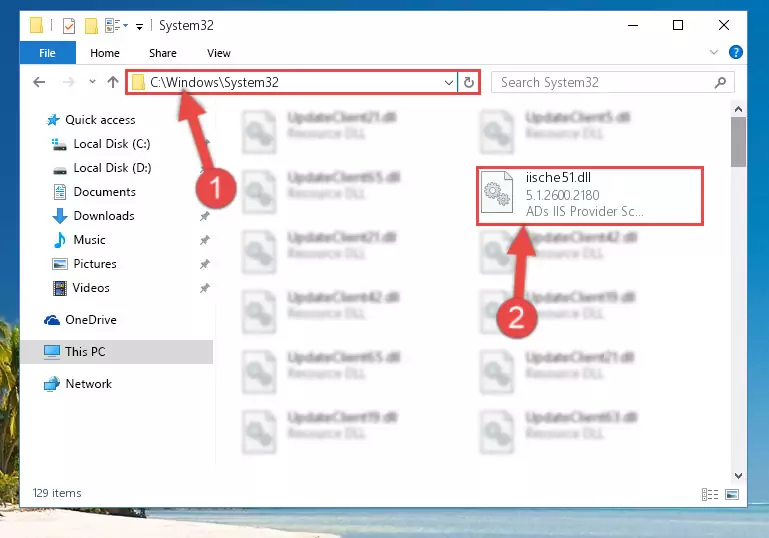Click version text 5.1.2600.2180

click(563, 195)
